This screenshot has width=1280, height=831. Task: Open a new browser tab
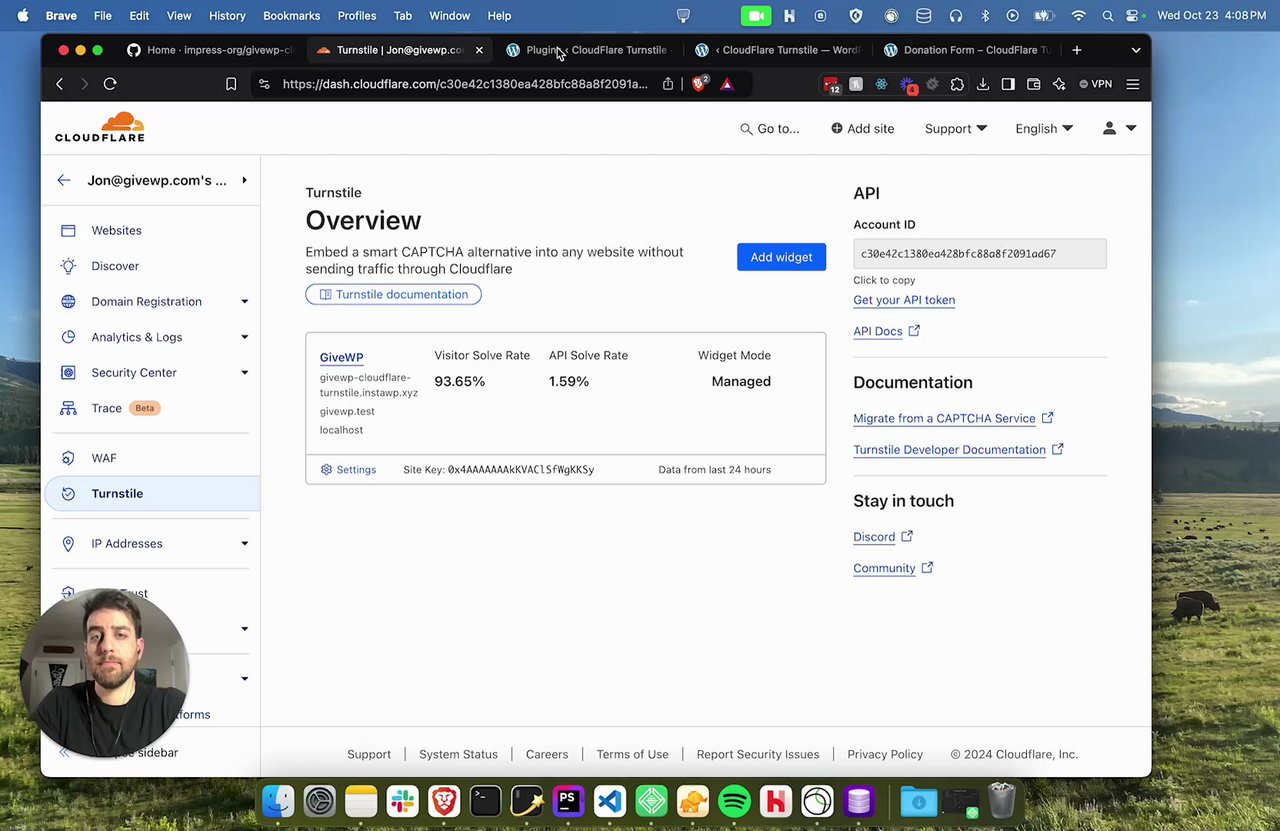click(x=1076, y=50)
